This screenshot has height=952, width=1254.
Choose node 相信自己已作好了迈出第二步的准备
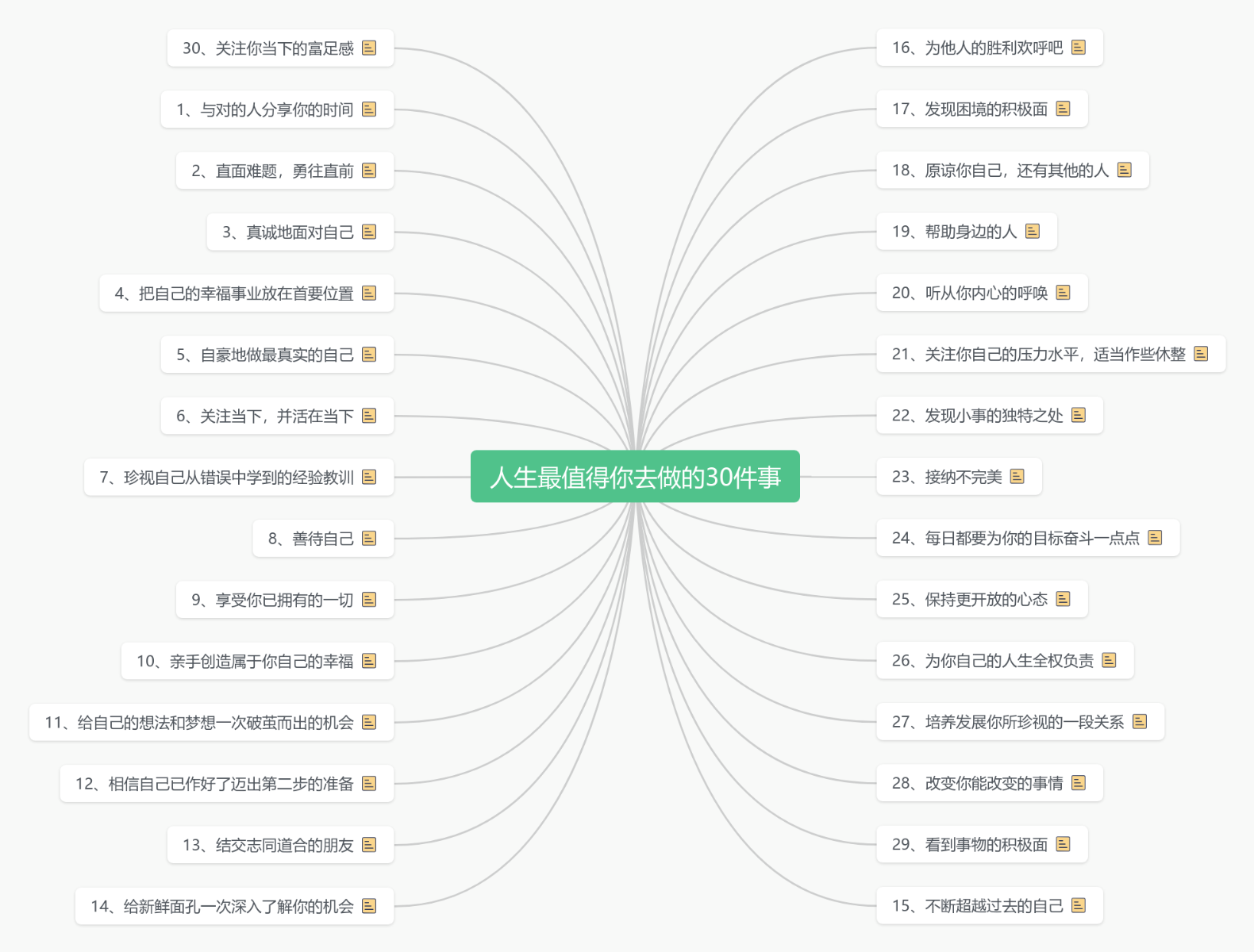pyautogui.click(x=214, y=784)
